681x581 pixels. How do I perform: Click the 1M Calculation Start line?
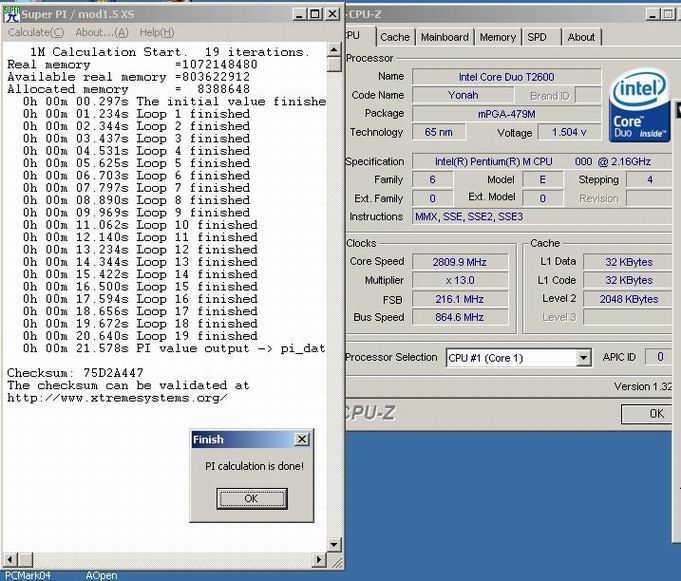click(x=170, y=52)
